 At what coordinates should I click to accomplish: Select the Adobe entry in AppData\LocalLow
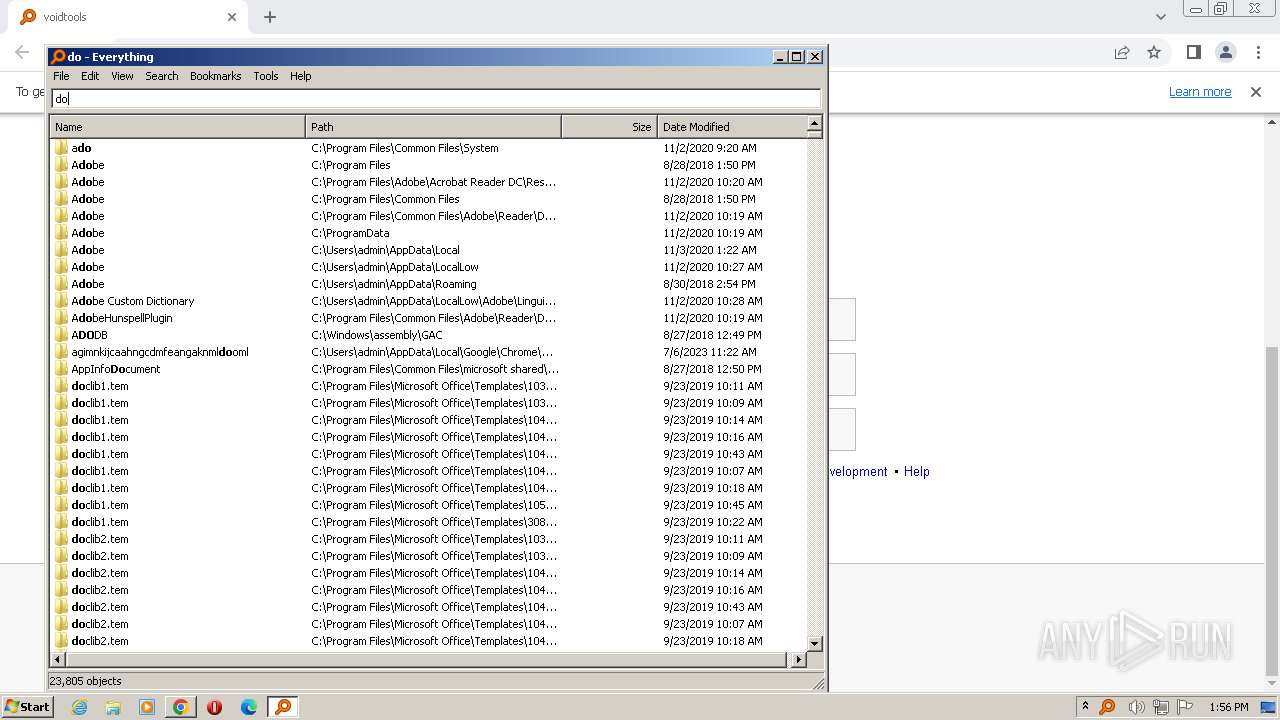87,267
